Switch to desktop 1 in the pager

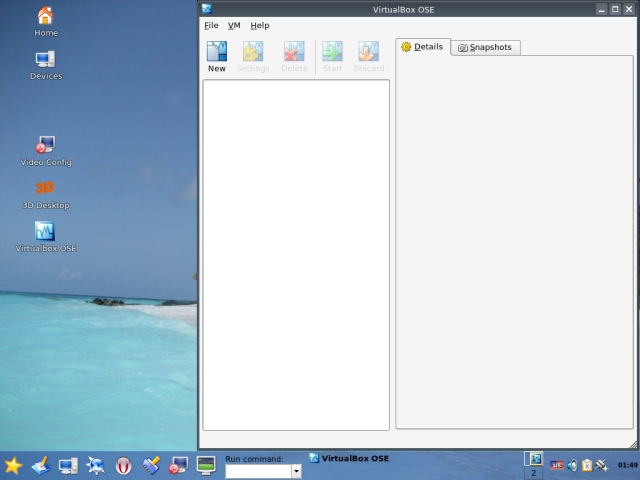pyautogui.click(x=533, y=459)
